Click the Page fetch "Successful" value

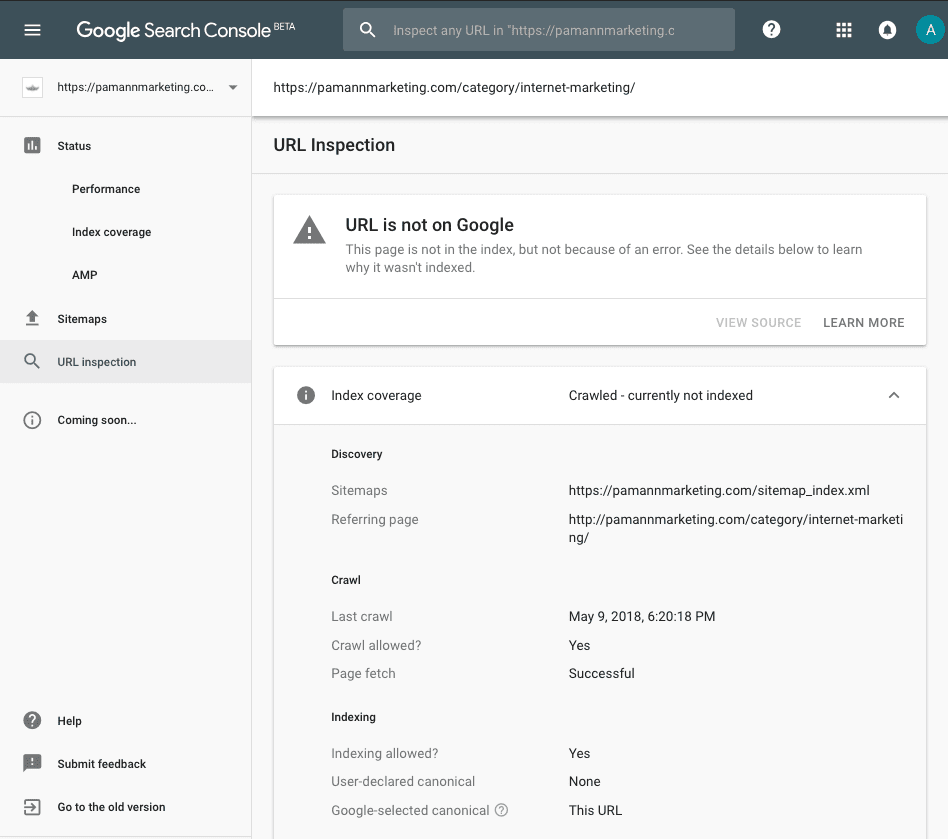click(x=602, y=673)
